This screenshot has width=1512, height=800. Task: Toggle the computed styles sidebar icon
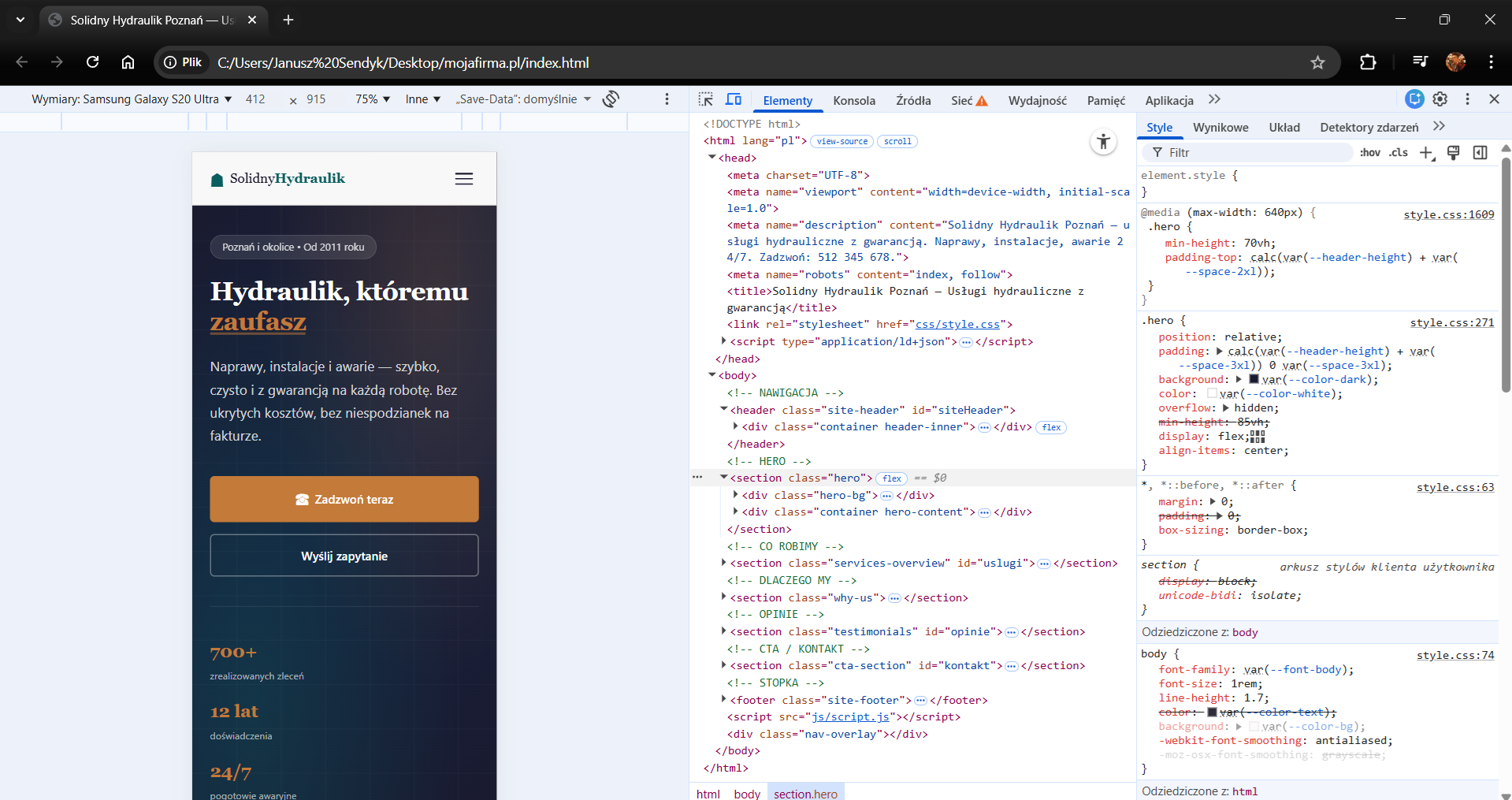click(1480, 153)
